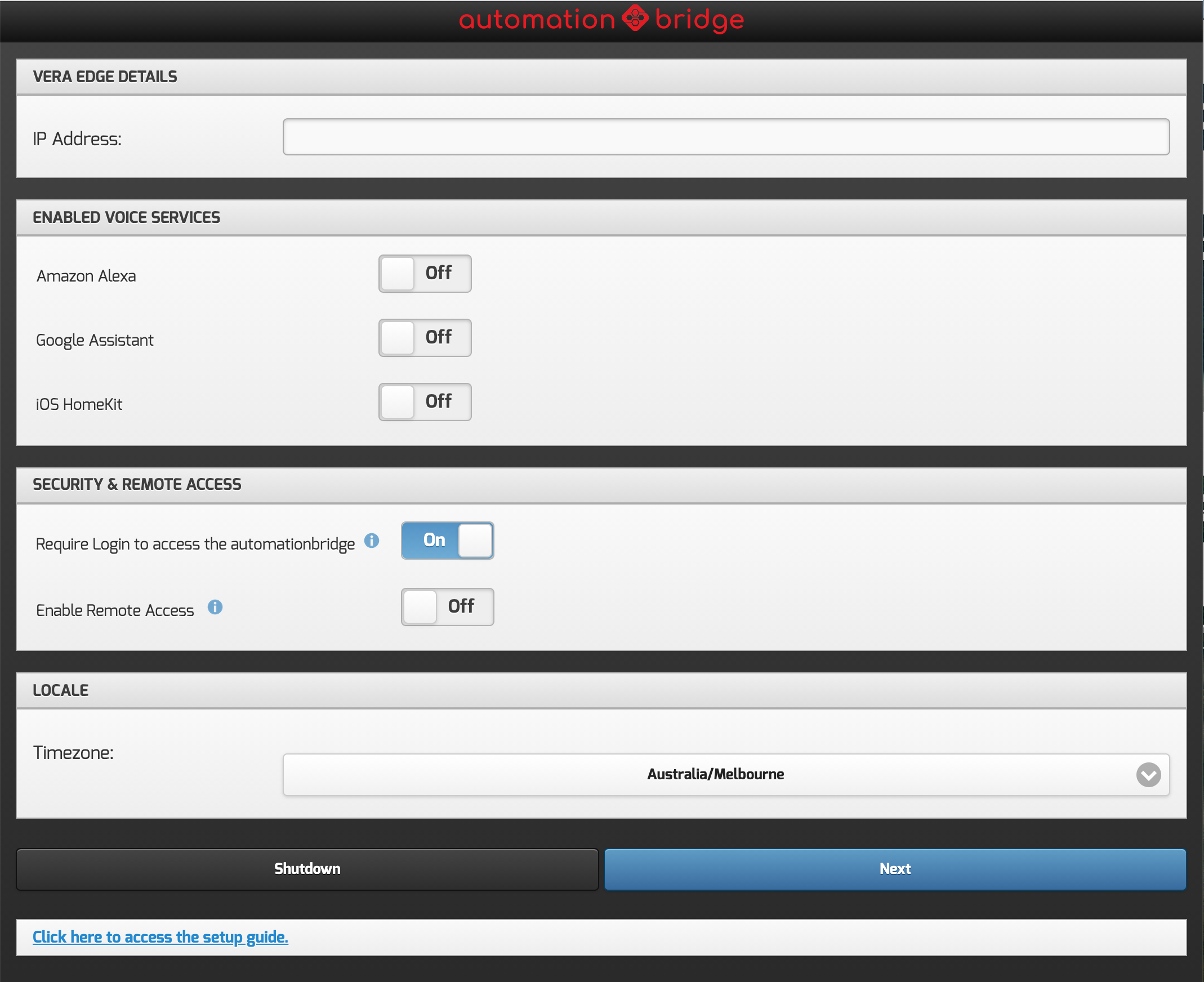Disable Require Login toggle
Image resolution: width=1204 pixels, height=982 pixels.
tap(447, 541)
